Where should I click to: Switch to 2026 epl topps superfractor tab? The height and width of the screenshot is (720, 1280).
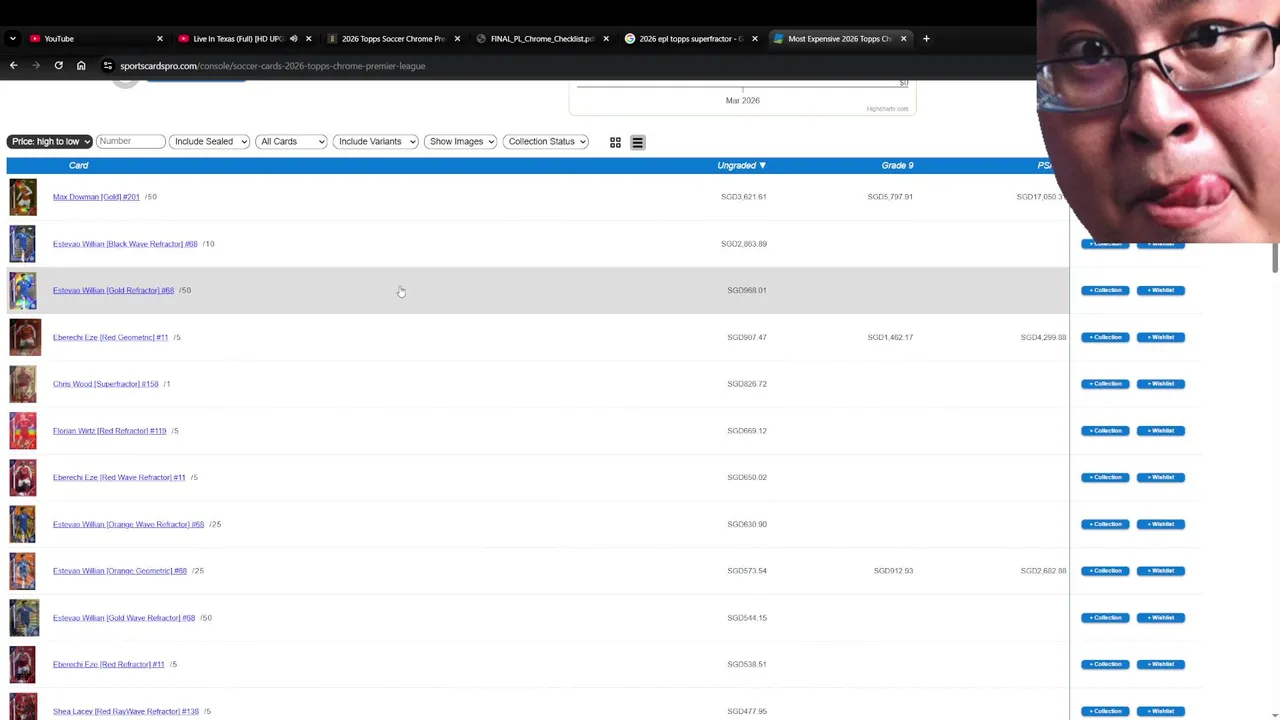pyautogui.click(x=690, y=39)
